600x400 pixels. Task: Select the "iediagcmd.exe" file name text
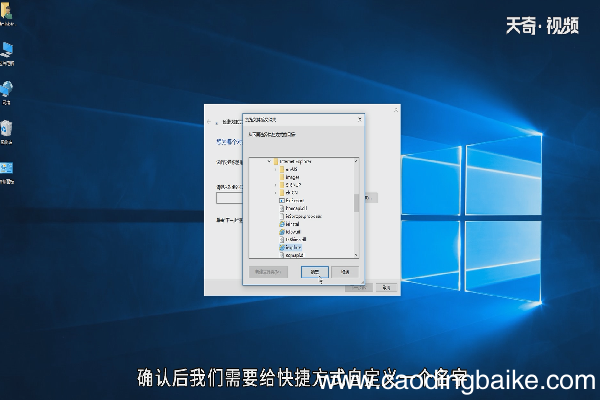(304, 216)
